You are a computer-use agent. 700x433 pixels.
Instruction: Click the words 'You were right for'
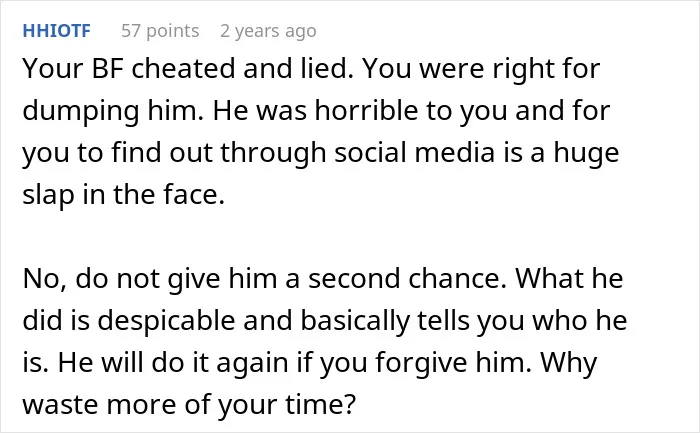click(481, 69)
